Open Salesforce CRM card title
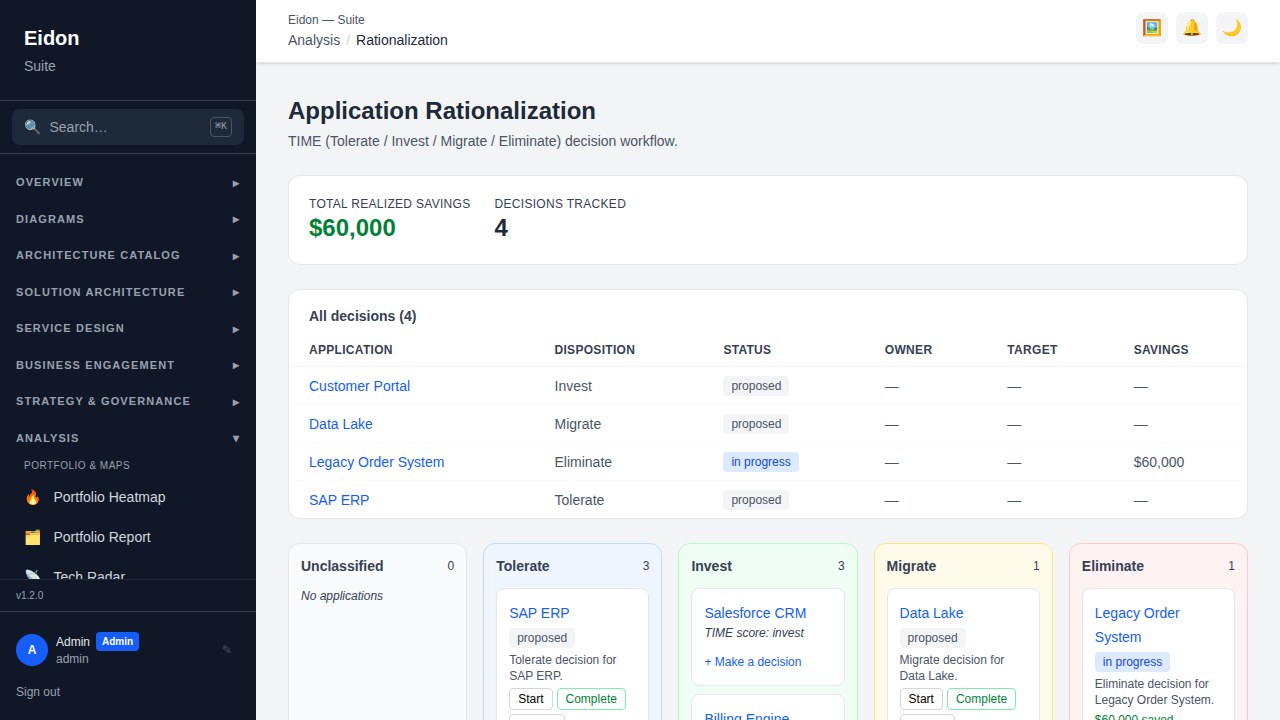1280x720 pixels. (755, 613)
